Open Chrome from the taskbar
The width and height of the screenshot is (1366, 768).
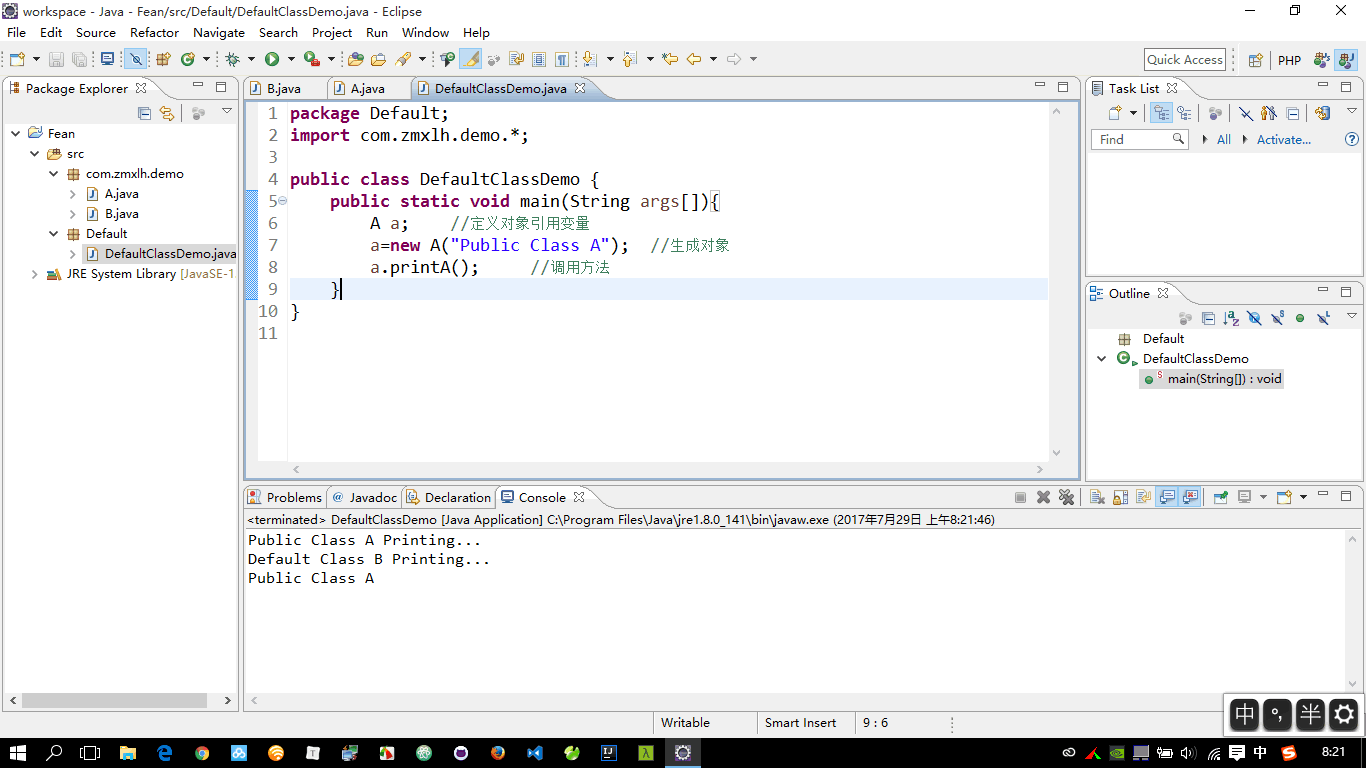click(202, 753)
